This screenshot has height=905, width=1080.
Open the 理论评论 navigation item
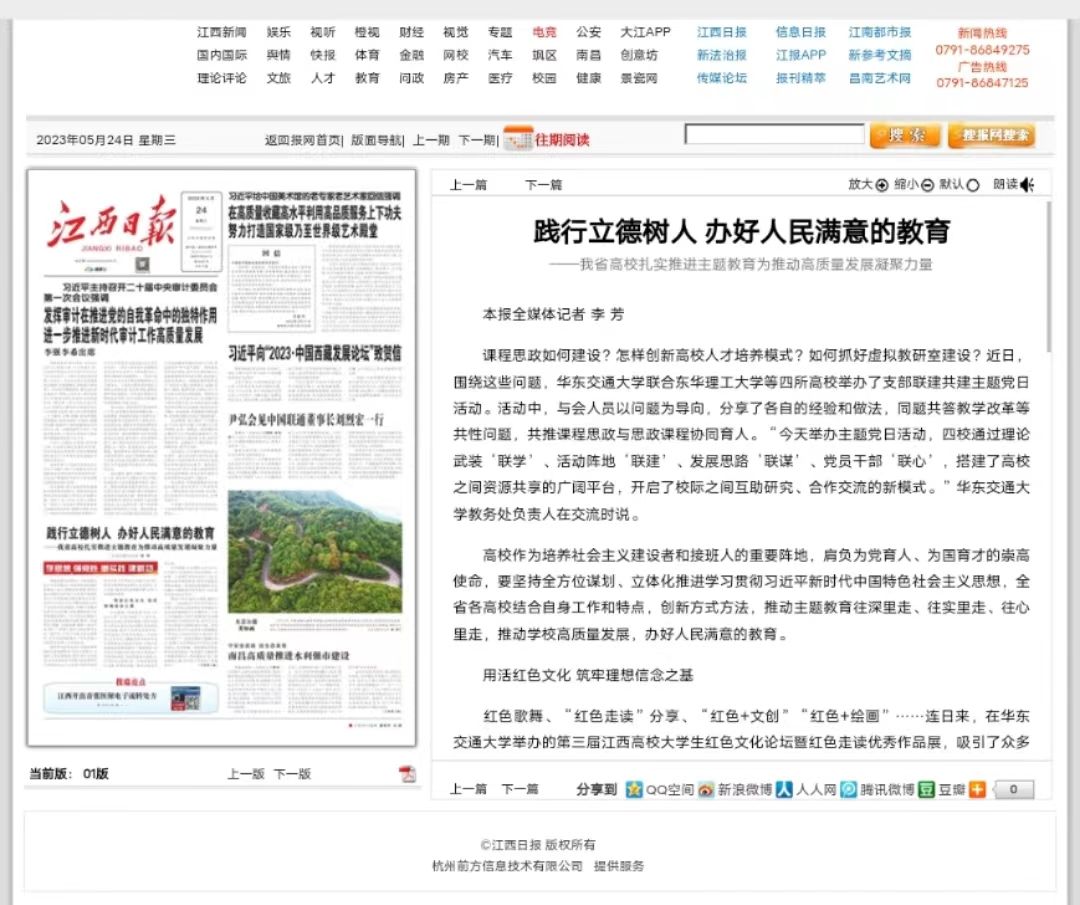pos(221,78)
